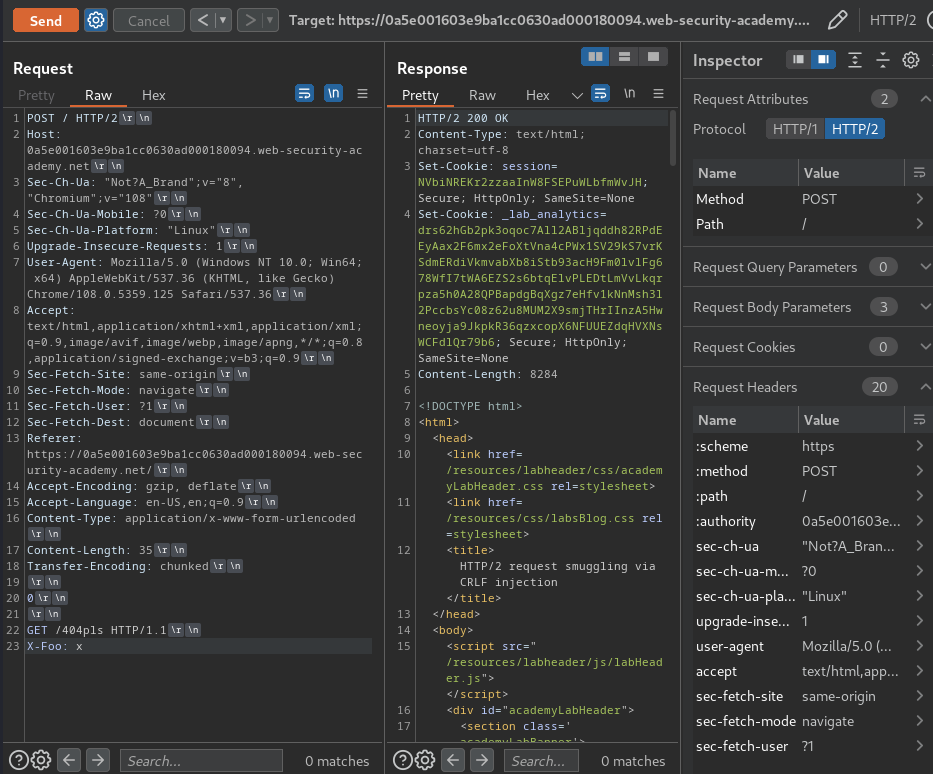933x774 pixels.
Task: Open the Path attribute row arrow
Action: coord(919,224)
